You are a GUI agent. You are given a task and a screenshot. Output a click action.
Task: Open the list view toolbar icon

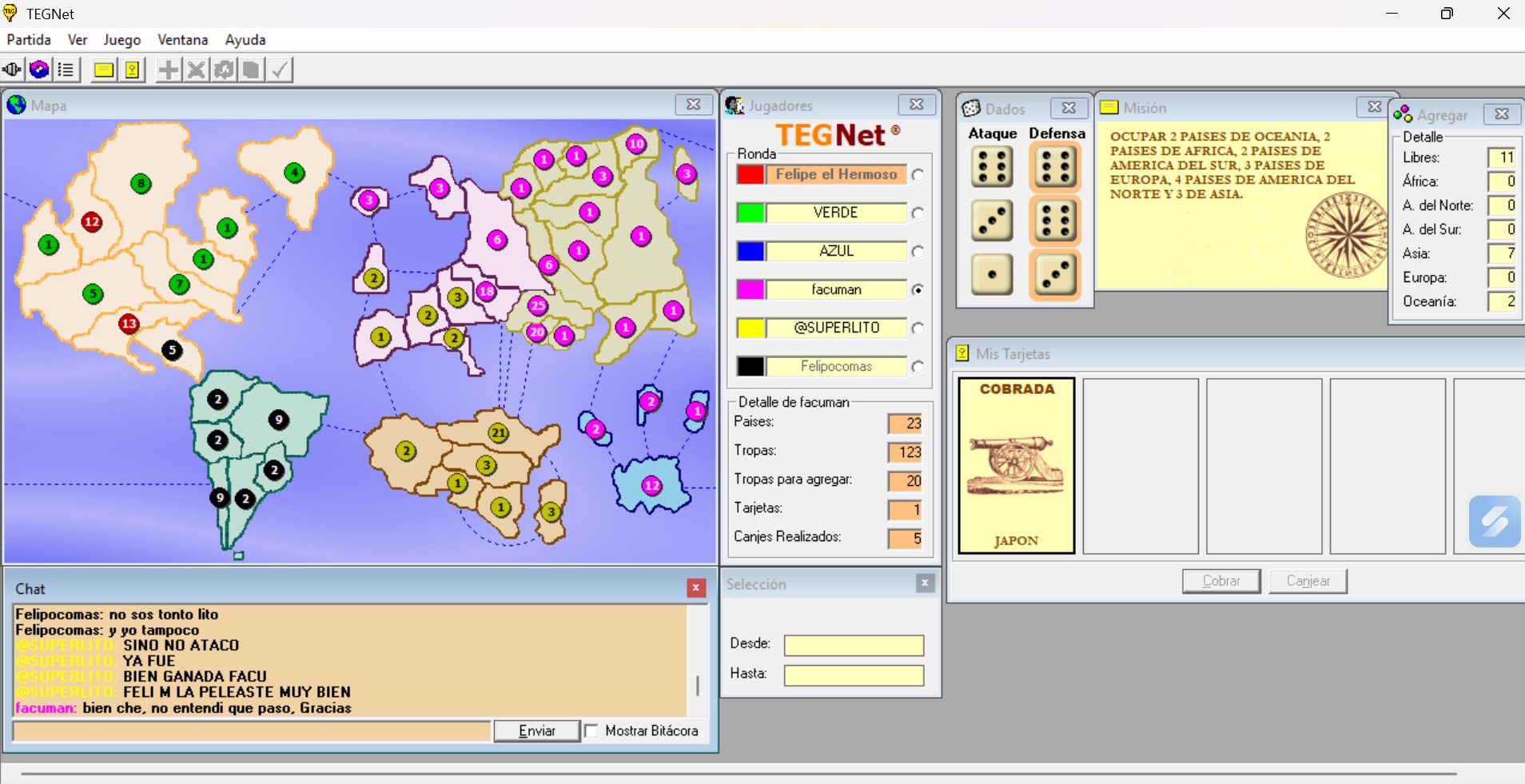[66, 70]
